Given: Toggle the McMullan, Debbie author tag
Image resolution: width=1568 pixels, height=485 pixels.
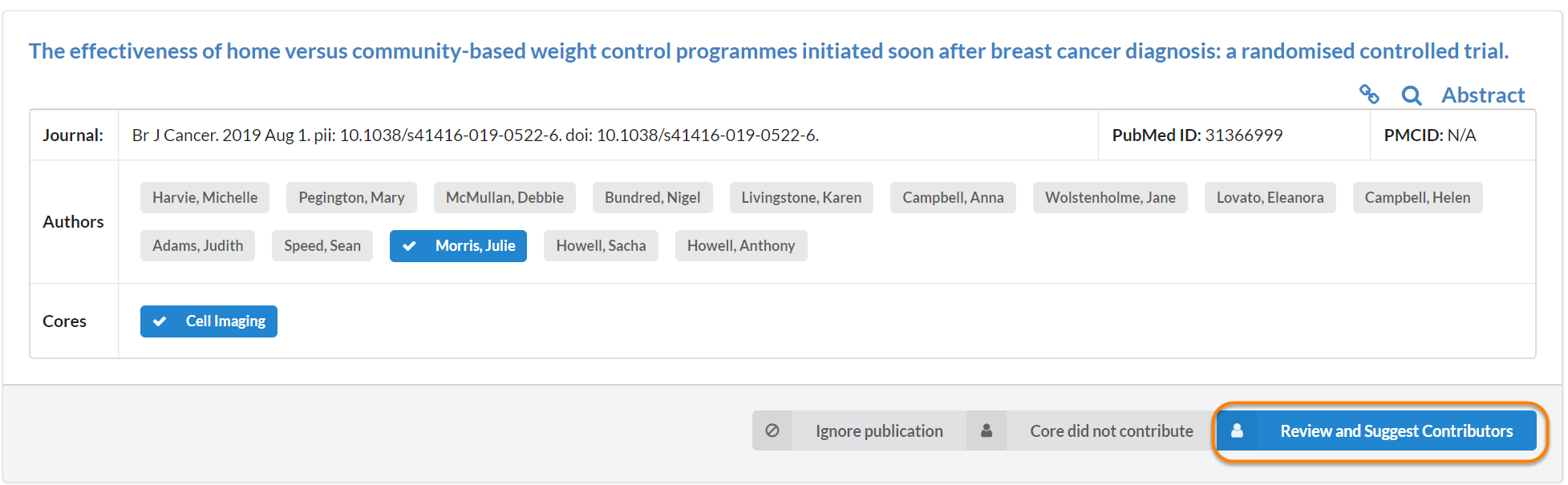Looking at the screenshot, I should (x=504, y=198).
